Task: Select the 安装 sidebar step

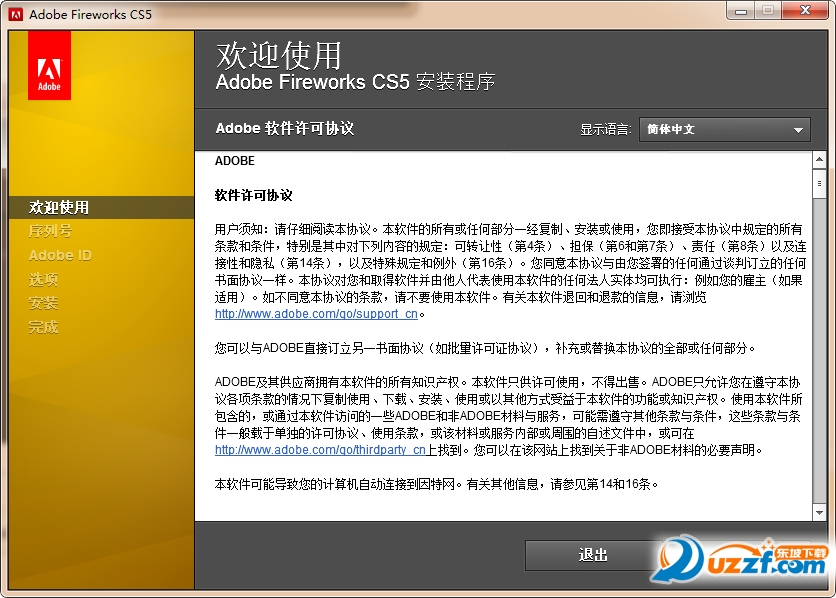Action: pos(43,303)
